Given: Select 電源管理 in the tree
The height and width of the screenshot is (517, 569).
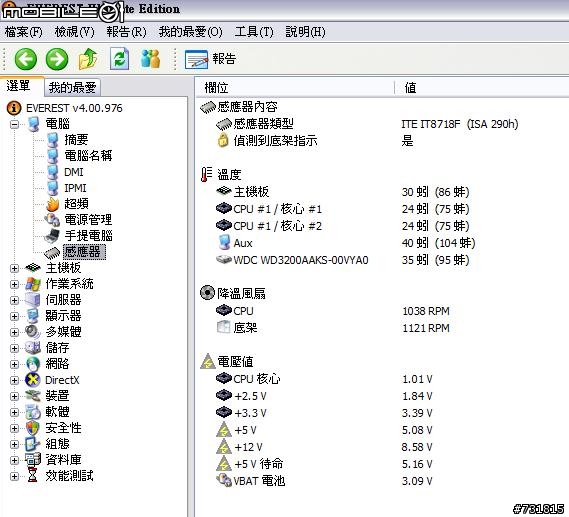Looking at the screenshot, I should (88, 219).
